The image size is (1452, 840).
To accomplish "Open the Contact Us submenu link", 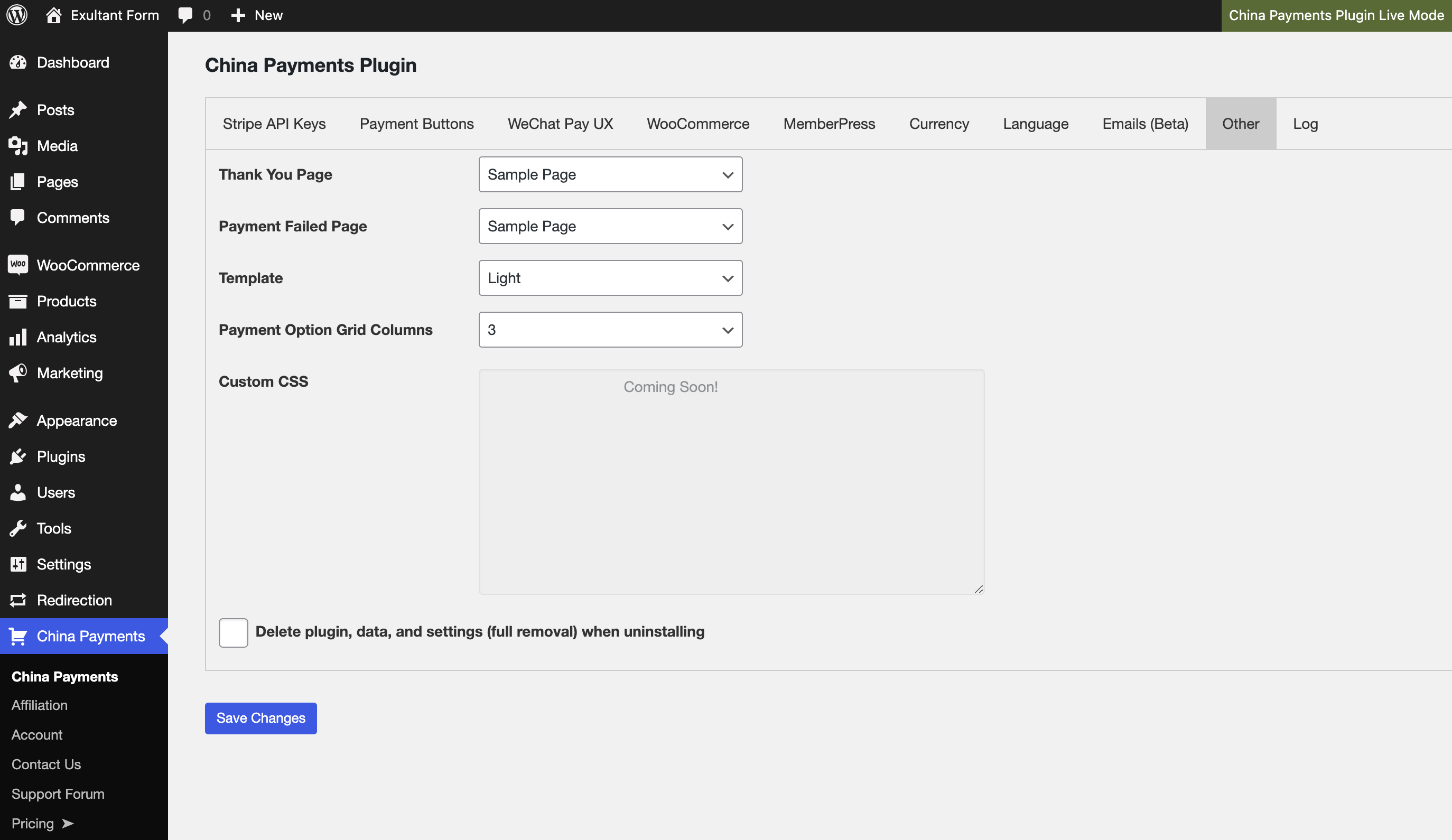I will [46, 764].
